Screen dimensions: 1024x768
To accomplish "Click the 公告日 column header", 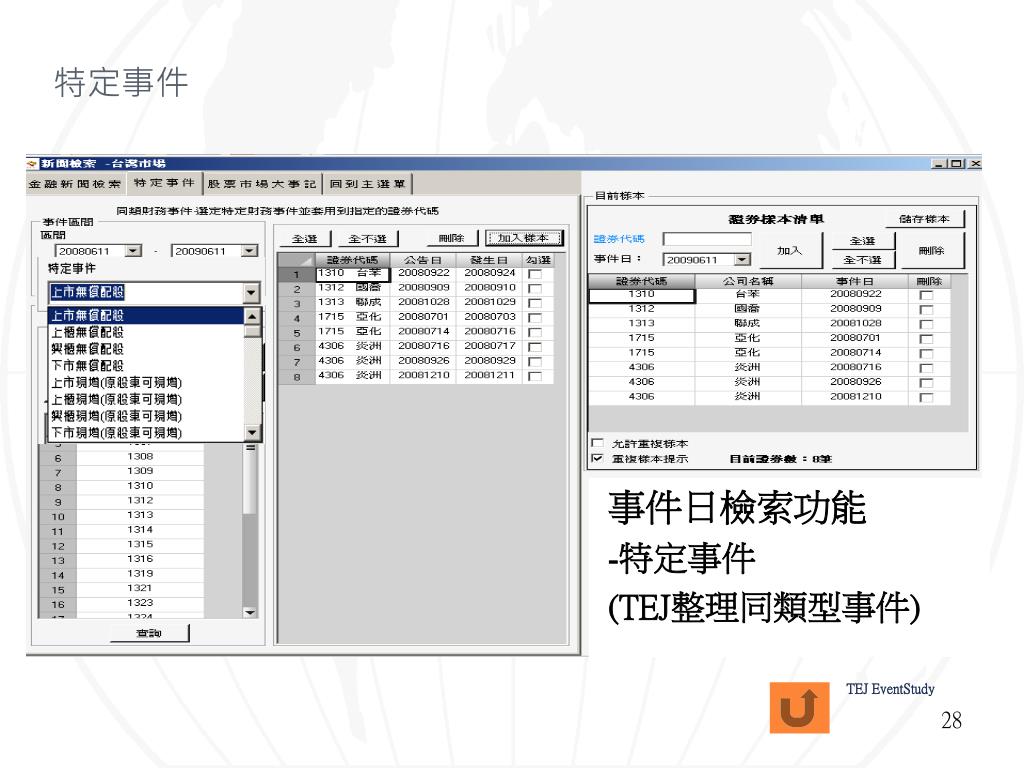I will 423,260.
